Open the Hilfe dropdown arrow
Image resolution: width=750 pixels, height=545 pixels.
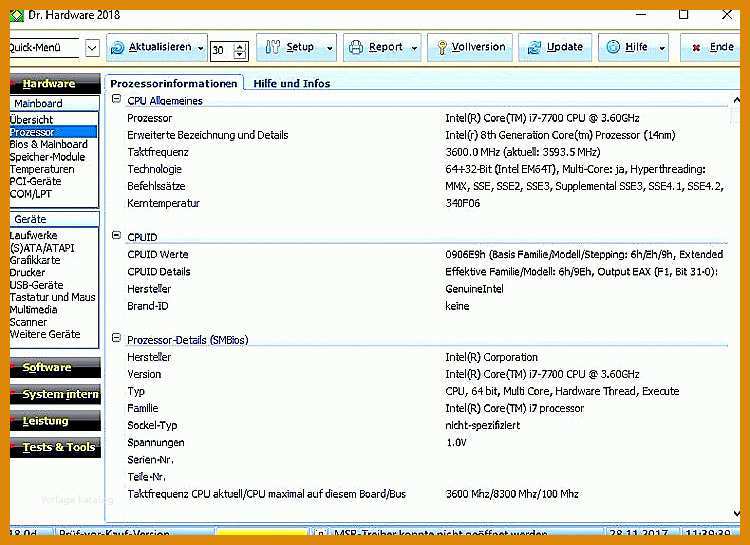(x=662, y=48)
